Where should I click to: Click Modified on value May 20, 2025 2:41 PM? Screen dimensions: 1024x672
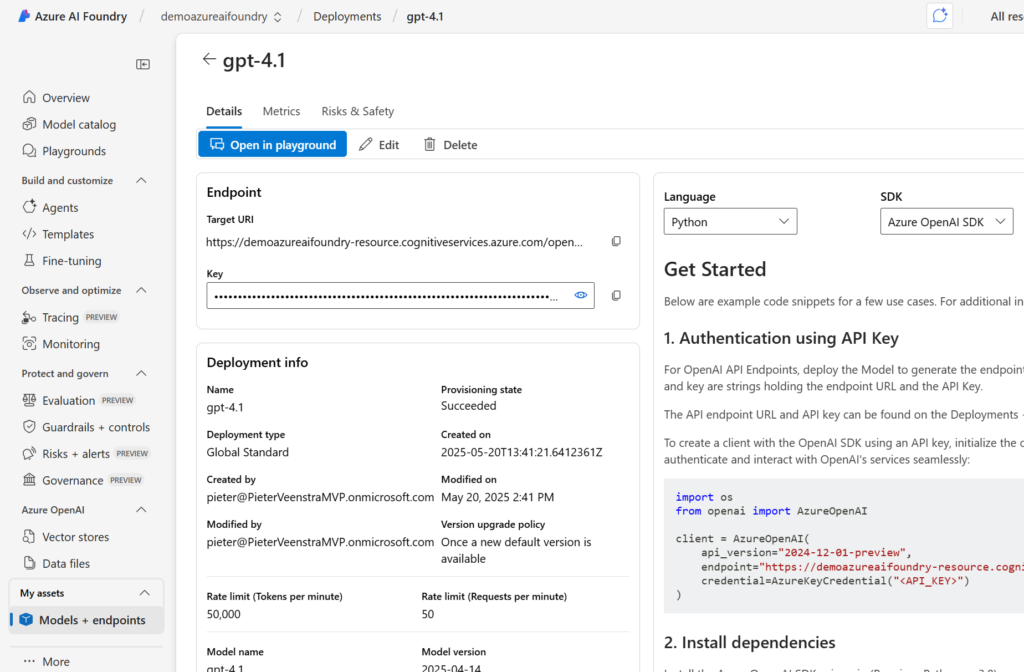click(497, 497)
